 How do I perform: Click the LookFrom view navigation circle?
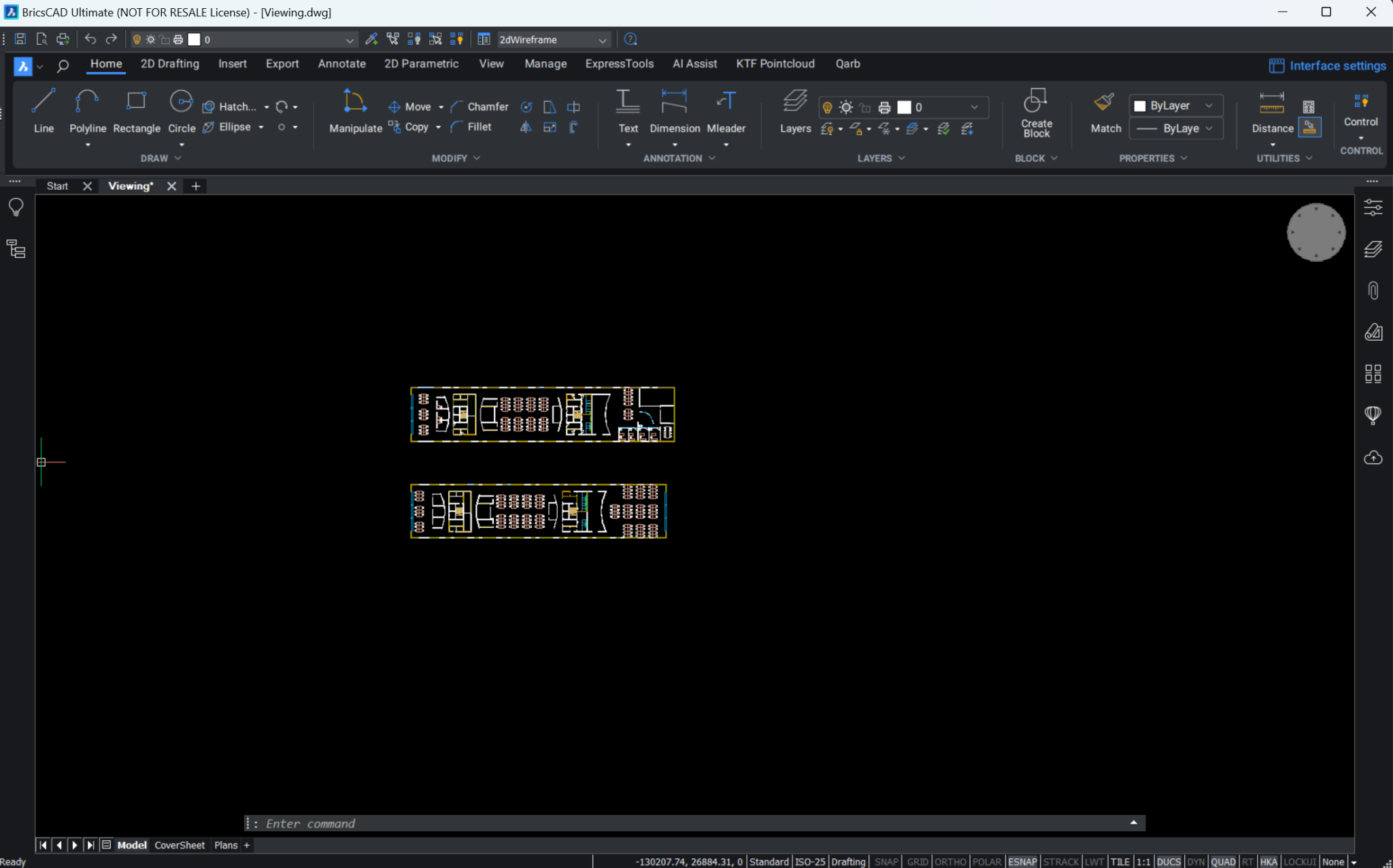(x=1315, y=233)
